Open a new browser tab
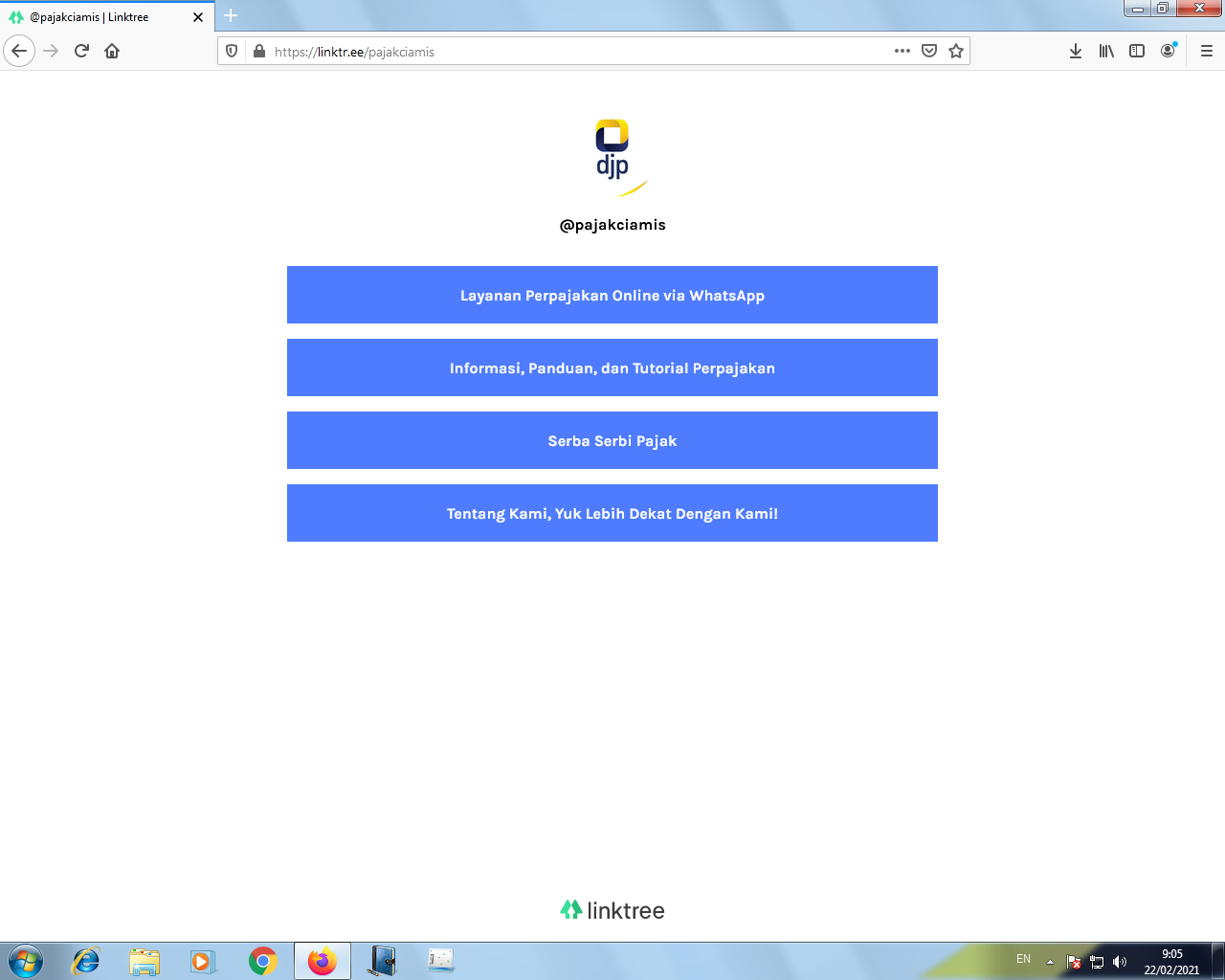 point(231,16)
